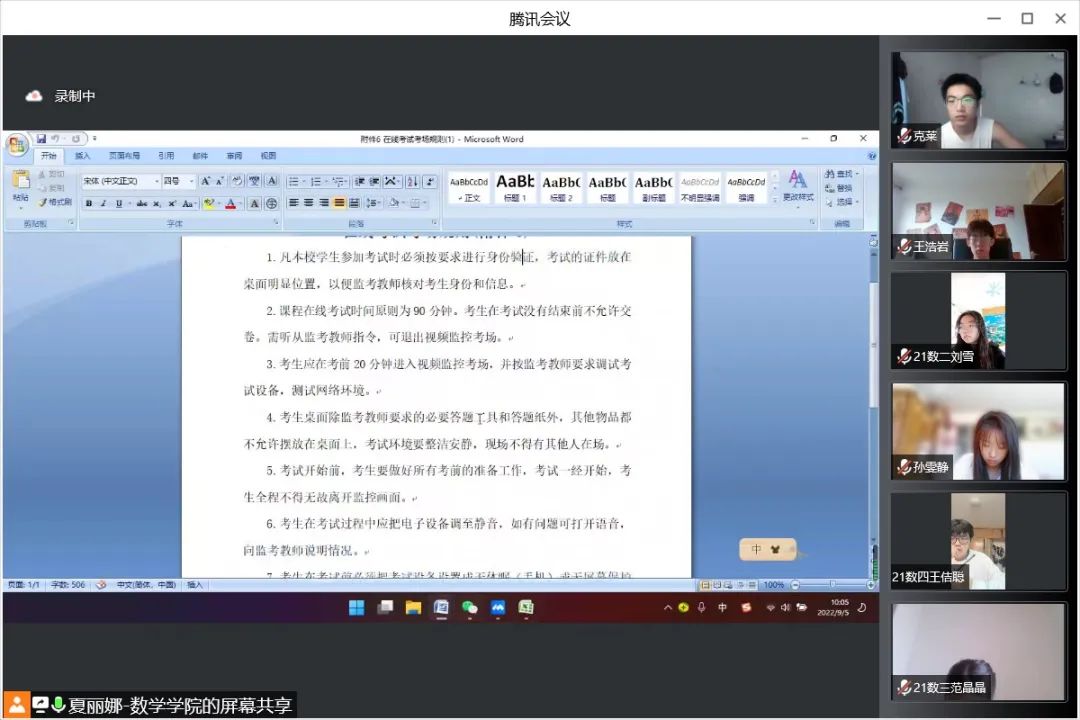Select the Format Painter tool

55,202
